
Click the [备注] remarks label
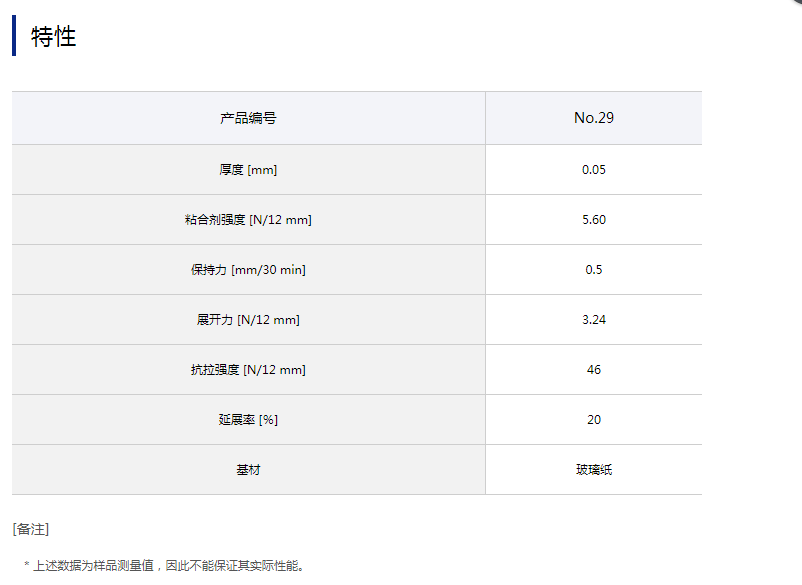[31, 529]
